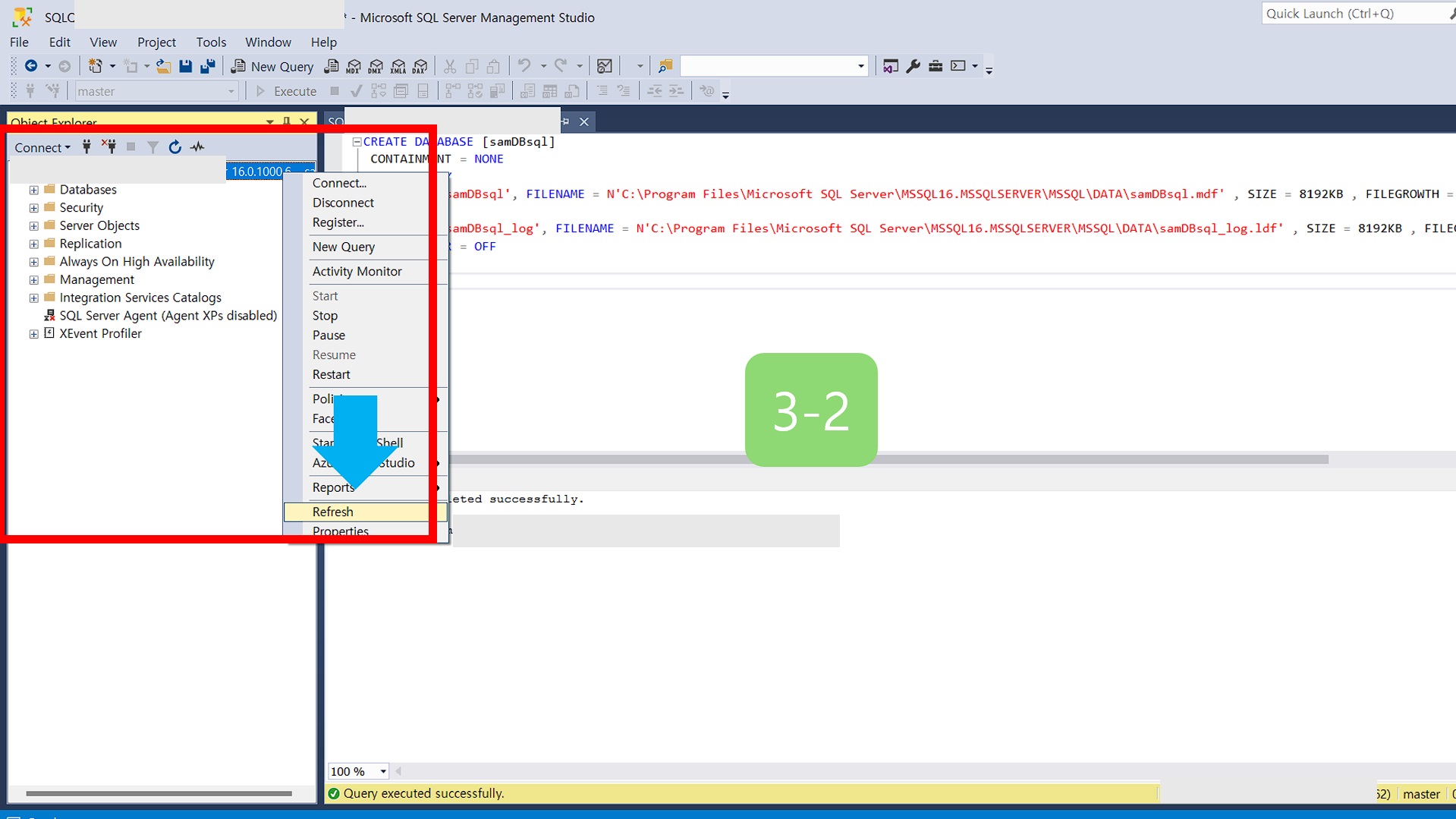
Task: Expand the XEvent Profiler node
Action: pos(33,334)
